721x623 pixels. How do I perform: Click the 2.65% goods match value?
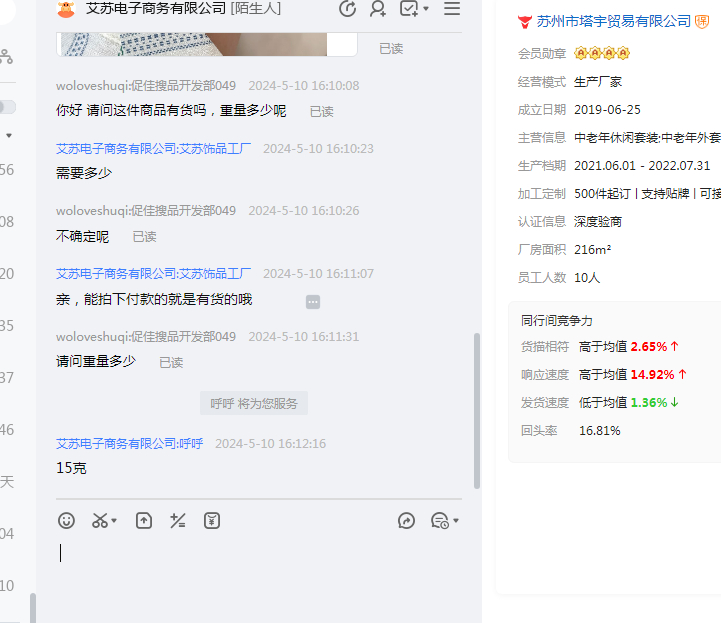click(649, 347)
